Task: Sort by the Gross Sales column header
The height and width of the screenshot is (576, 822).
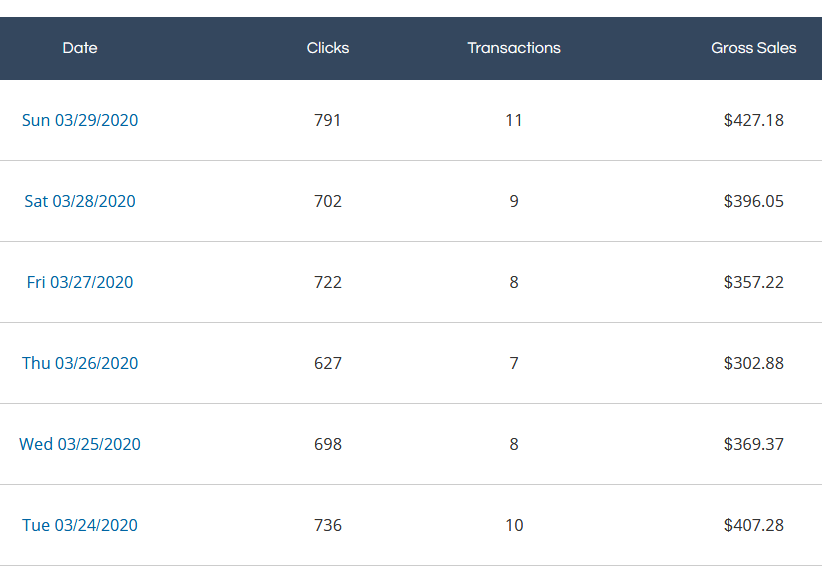Action: click(753, 48)
